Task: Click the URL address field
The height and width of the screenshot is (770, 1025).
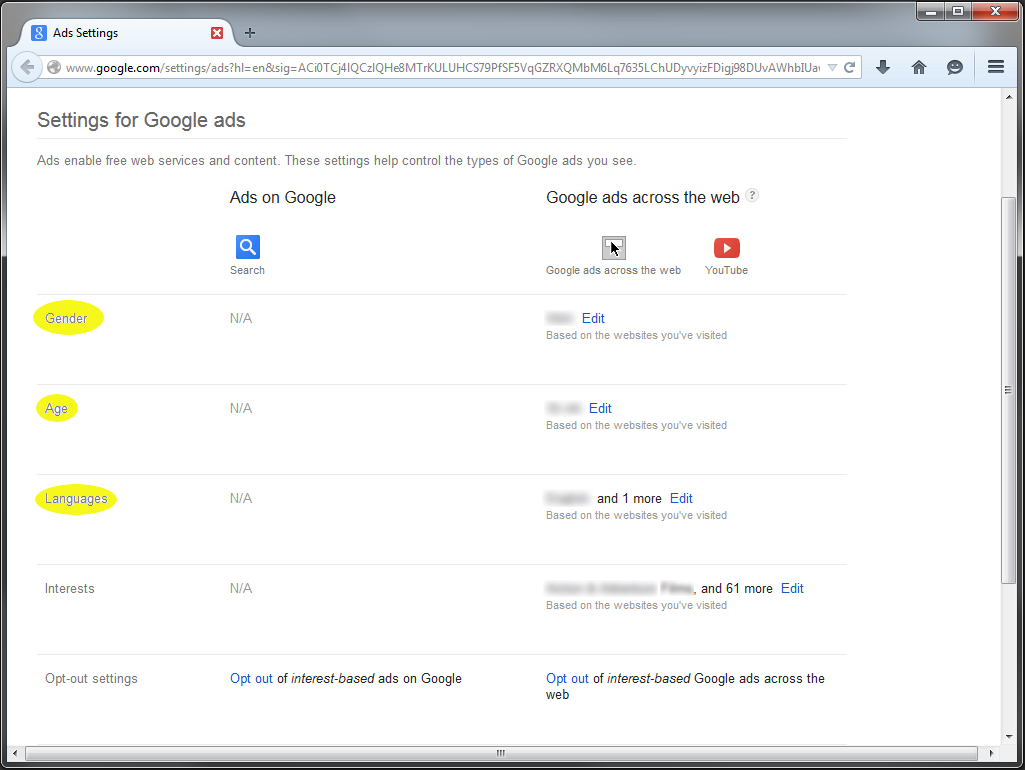Action: (x=443, y=67)
